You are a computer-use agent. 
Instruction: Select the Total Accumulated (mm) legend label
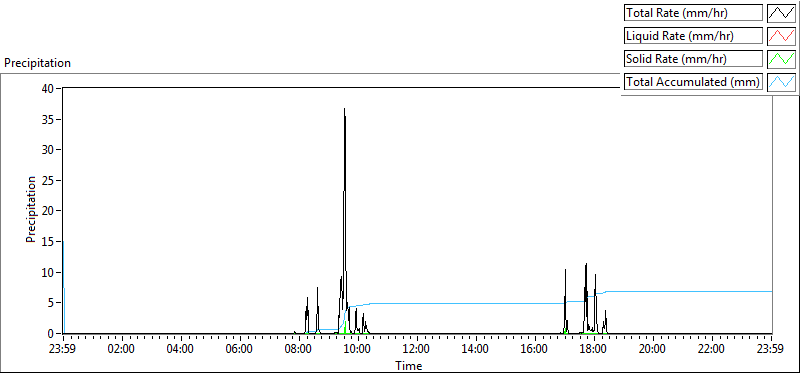693,82
